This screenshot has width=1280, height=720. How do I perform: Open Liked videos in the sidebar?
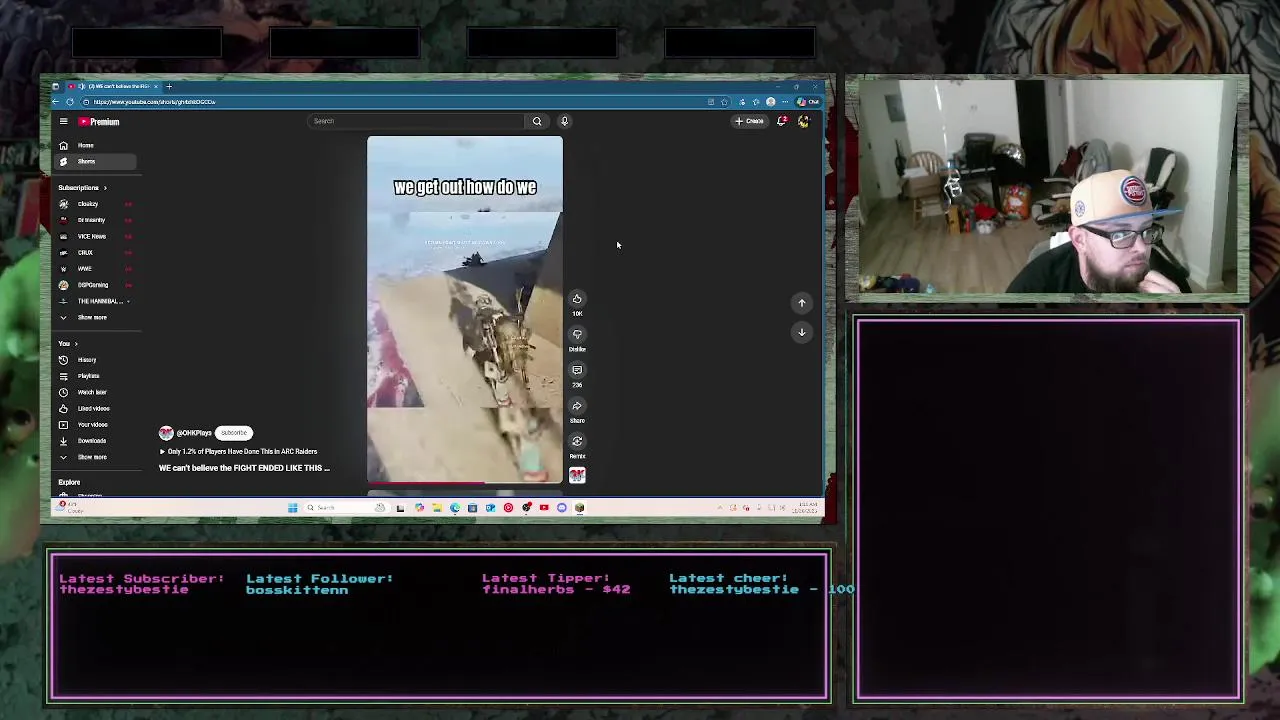[95, 409]
